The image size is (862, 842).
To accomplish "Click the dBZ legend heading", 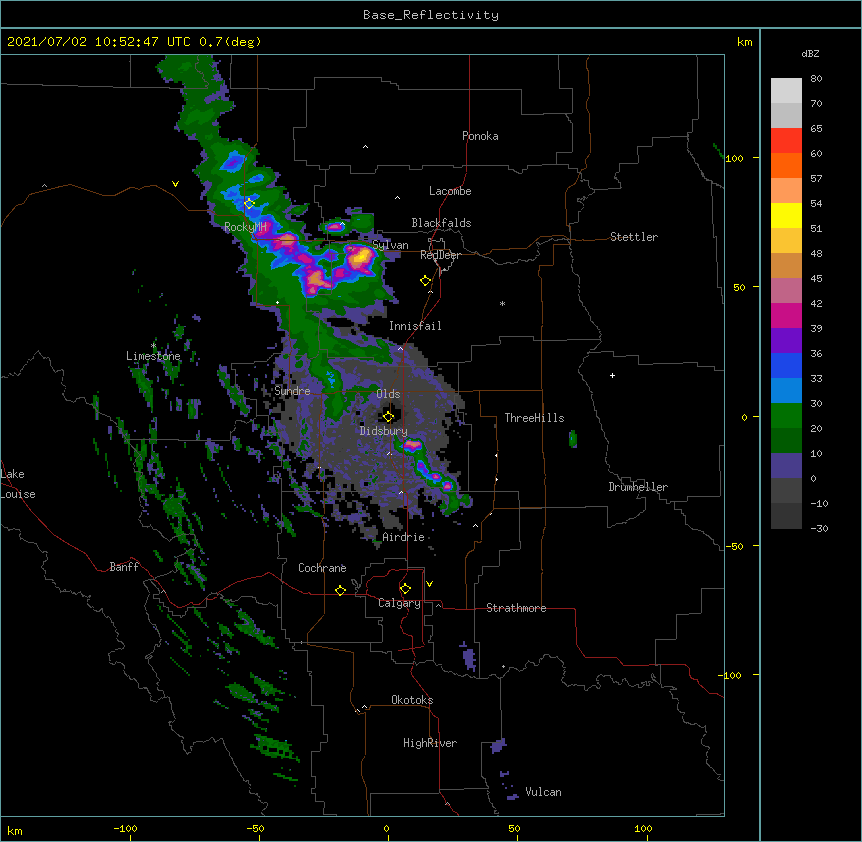I will point(810,54).
